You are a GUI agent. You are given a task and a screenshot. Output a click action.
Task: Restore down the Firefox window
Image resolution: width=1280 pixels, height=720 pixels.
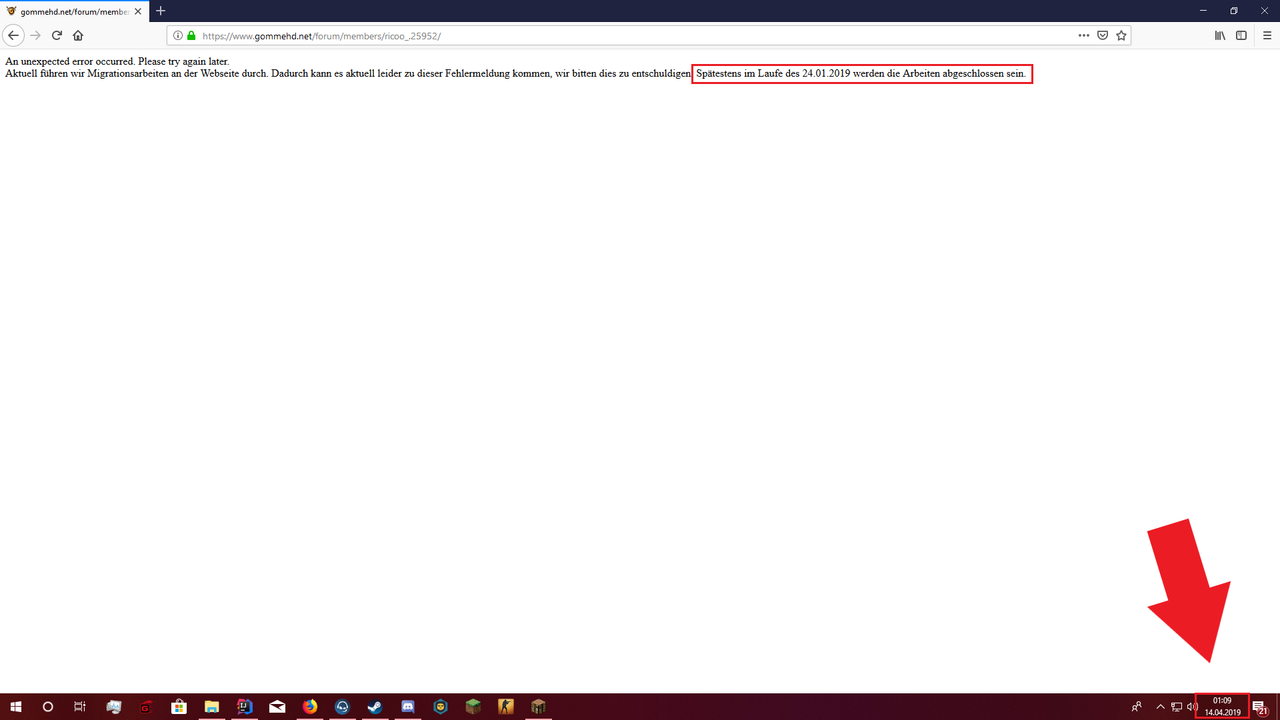point(1234,10)
